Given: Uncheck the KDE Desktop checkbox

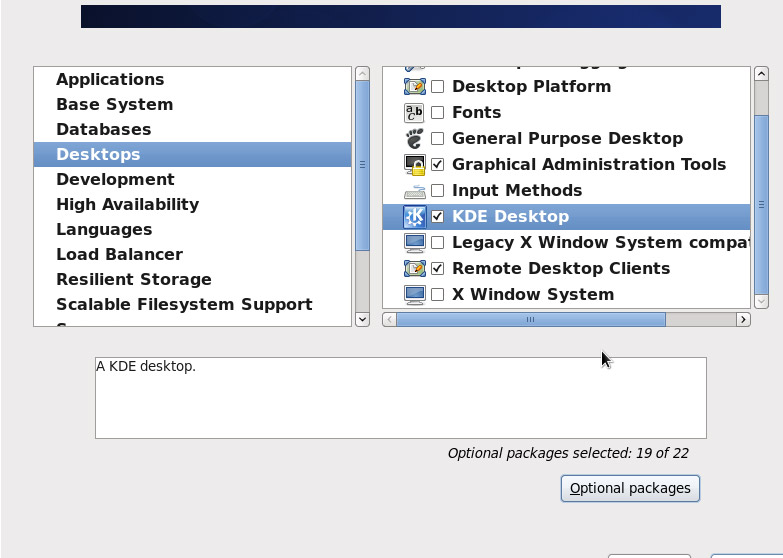Looking at the screenshot, I should click(x=437, y=216).
